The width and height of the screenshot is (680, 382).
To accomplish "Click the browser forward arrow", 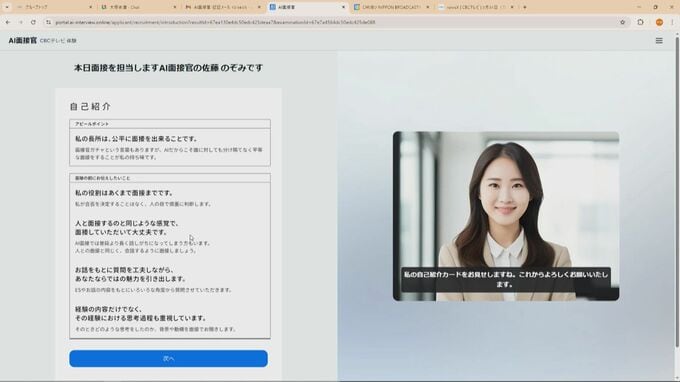I will [x=20, y=22].
